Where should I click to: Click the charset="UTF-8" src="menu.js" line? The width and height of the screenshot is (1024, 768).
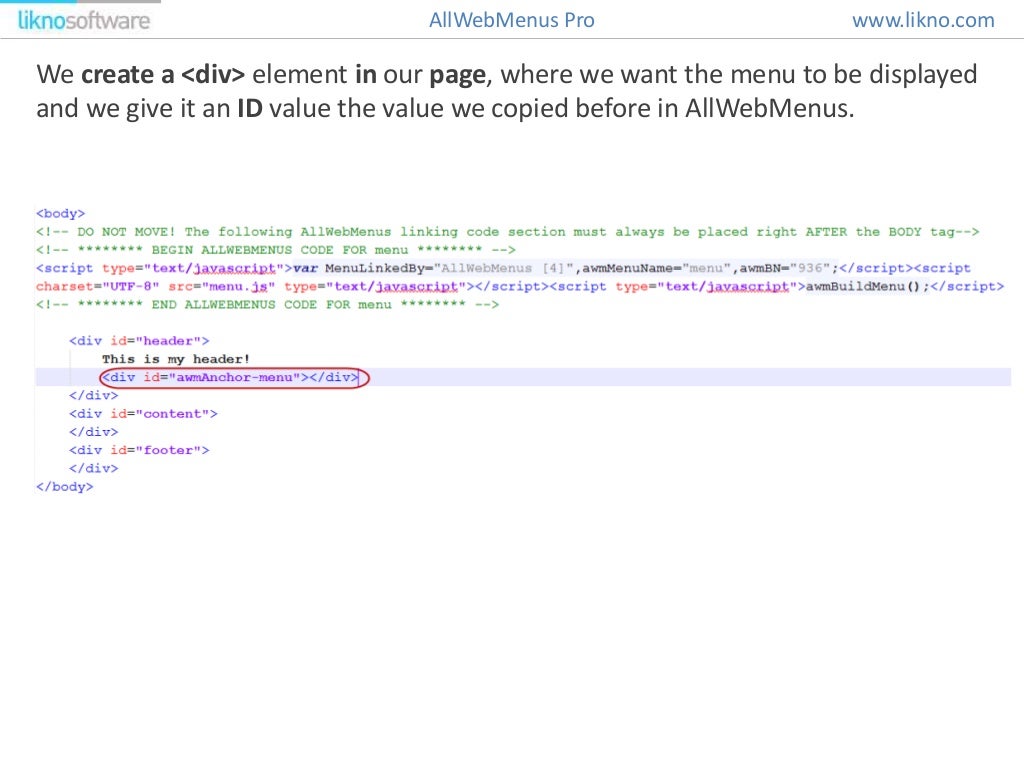click(520, 287)
